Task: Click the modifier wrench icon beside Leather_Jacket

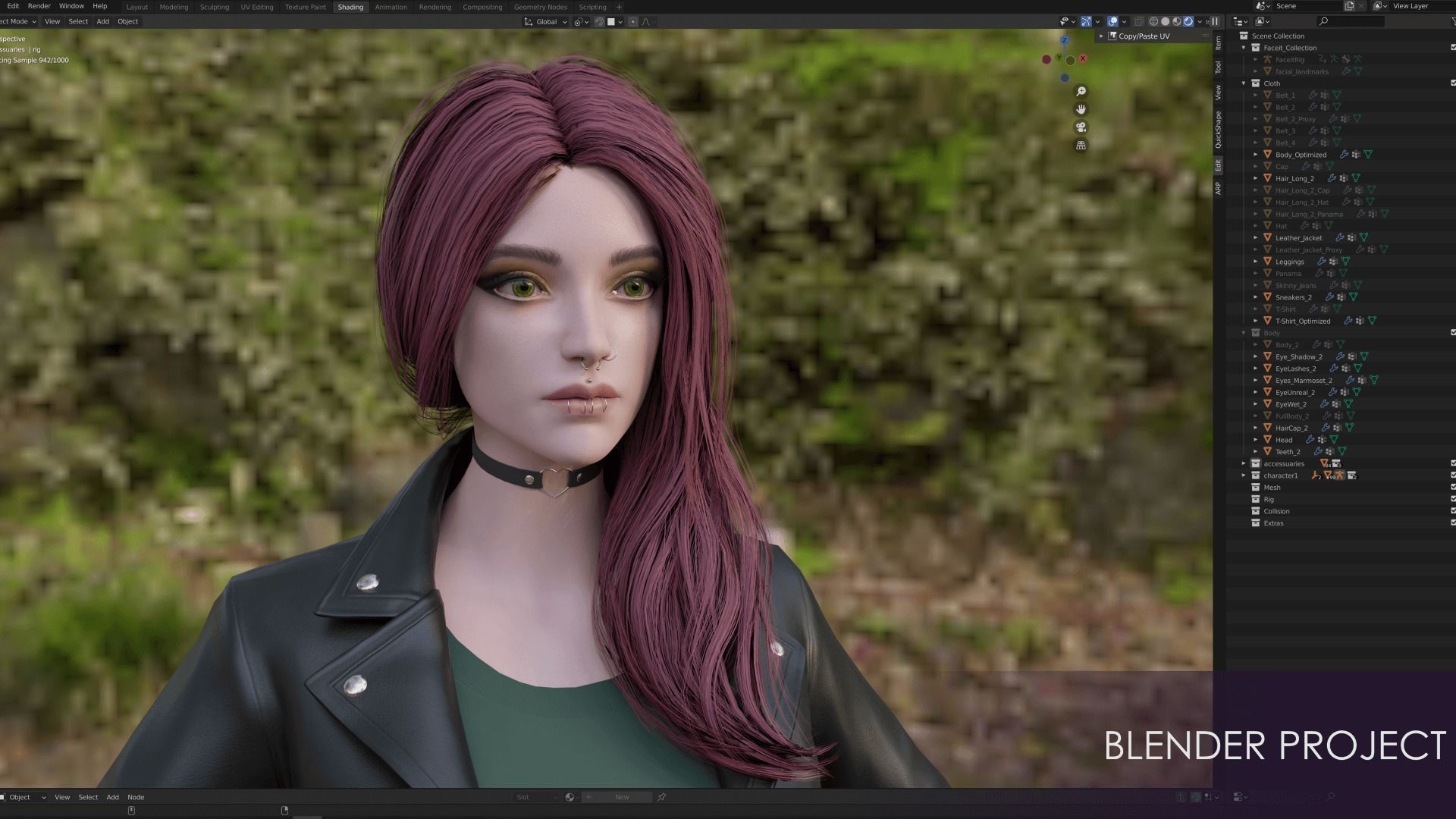Action: point(1339,237)
